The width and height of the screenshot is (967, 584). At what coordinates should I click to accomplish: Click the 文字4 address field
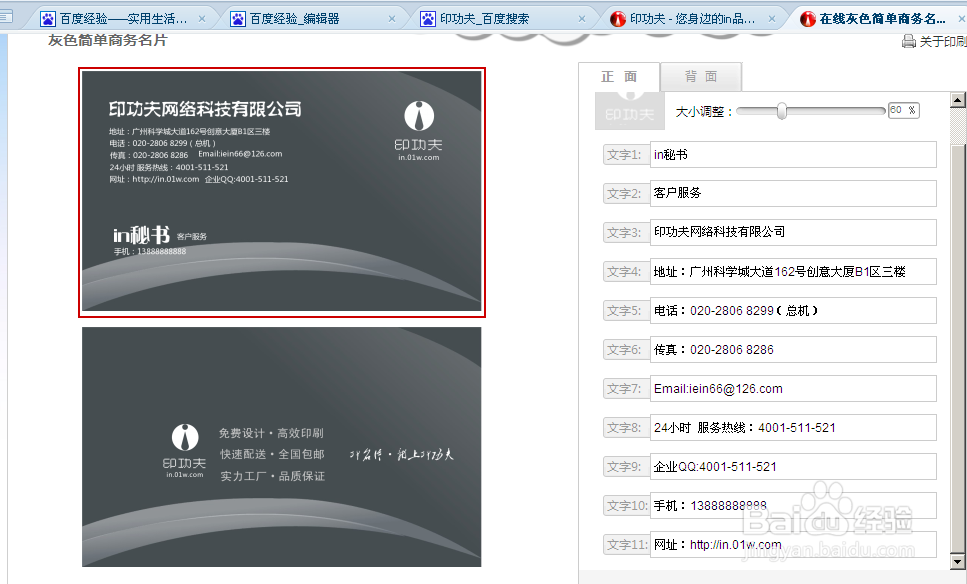[x=793, y=271]
